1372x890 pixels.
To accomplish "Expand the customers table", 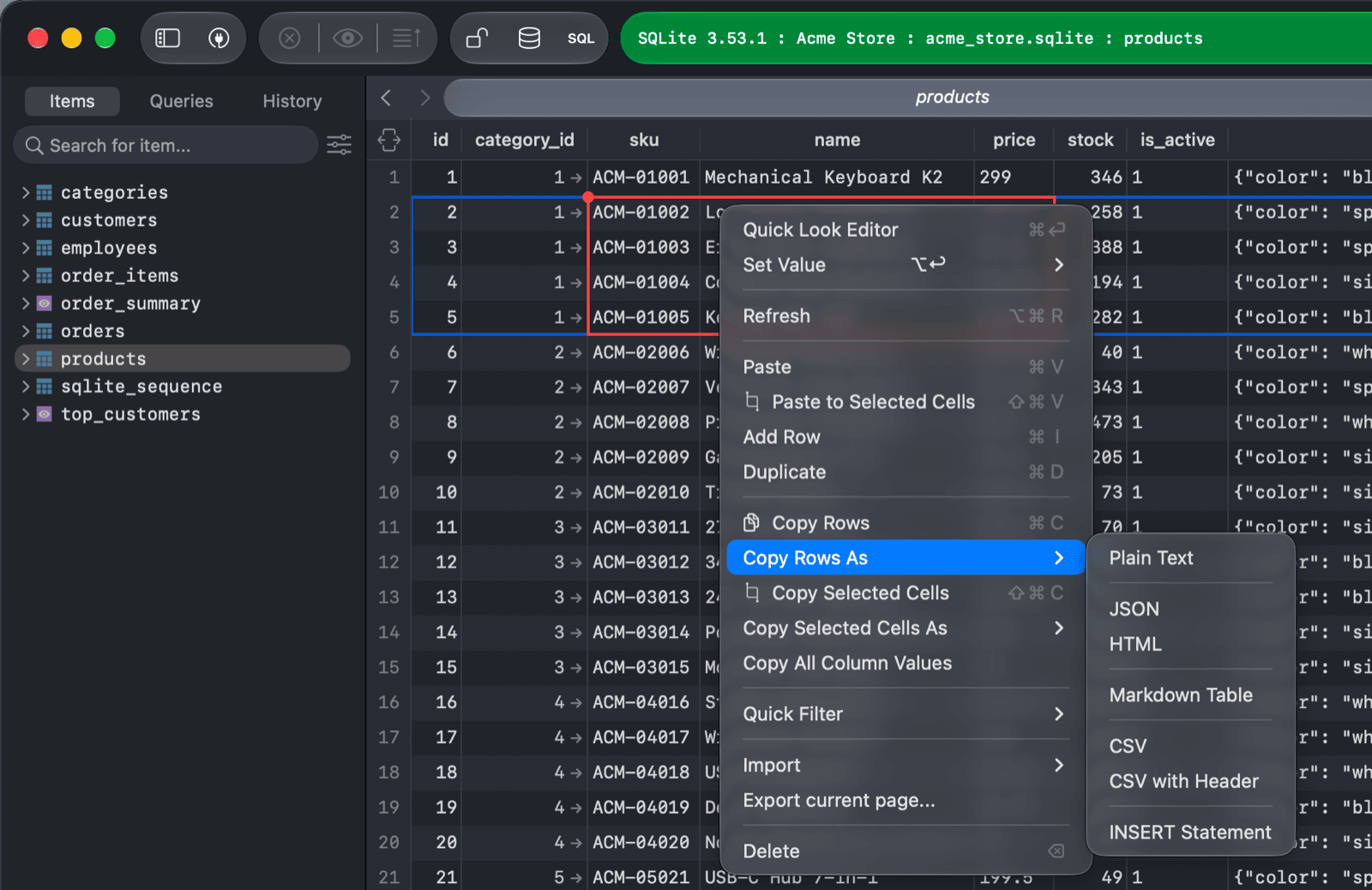I will (26, 220).
